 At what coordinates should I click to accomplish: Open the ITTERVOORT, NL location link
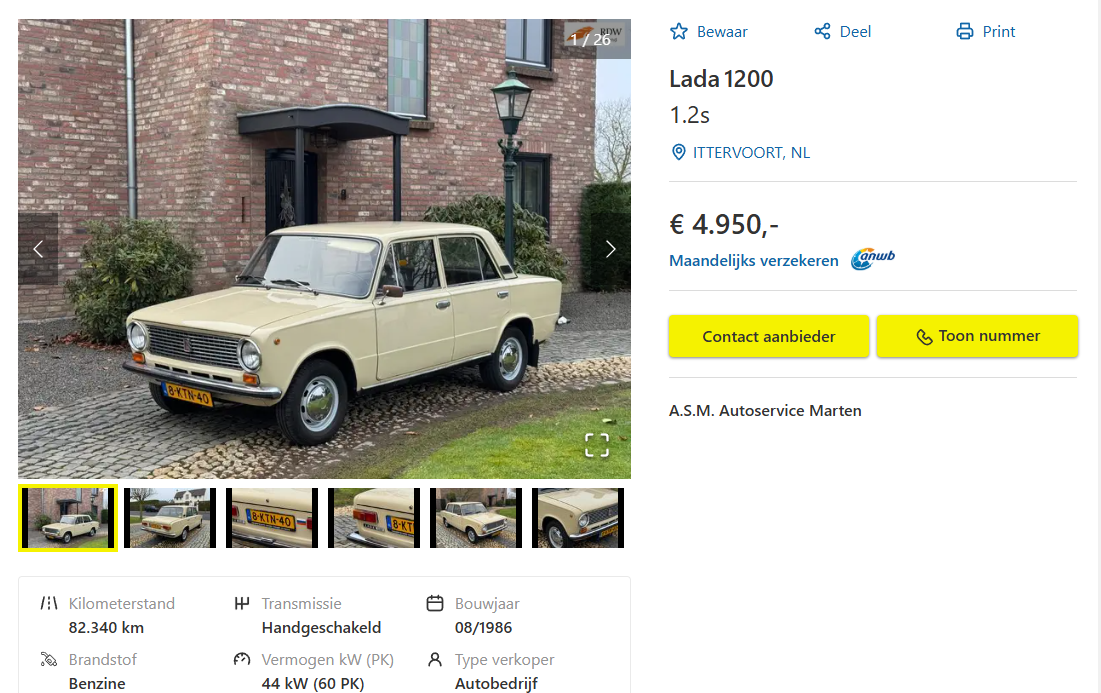pyautogui.click(x=751, y=153)
